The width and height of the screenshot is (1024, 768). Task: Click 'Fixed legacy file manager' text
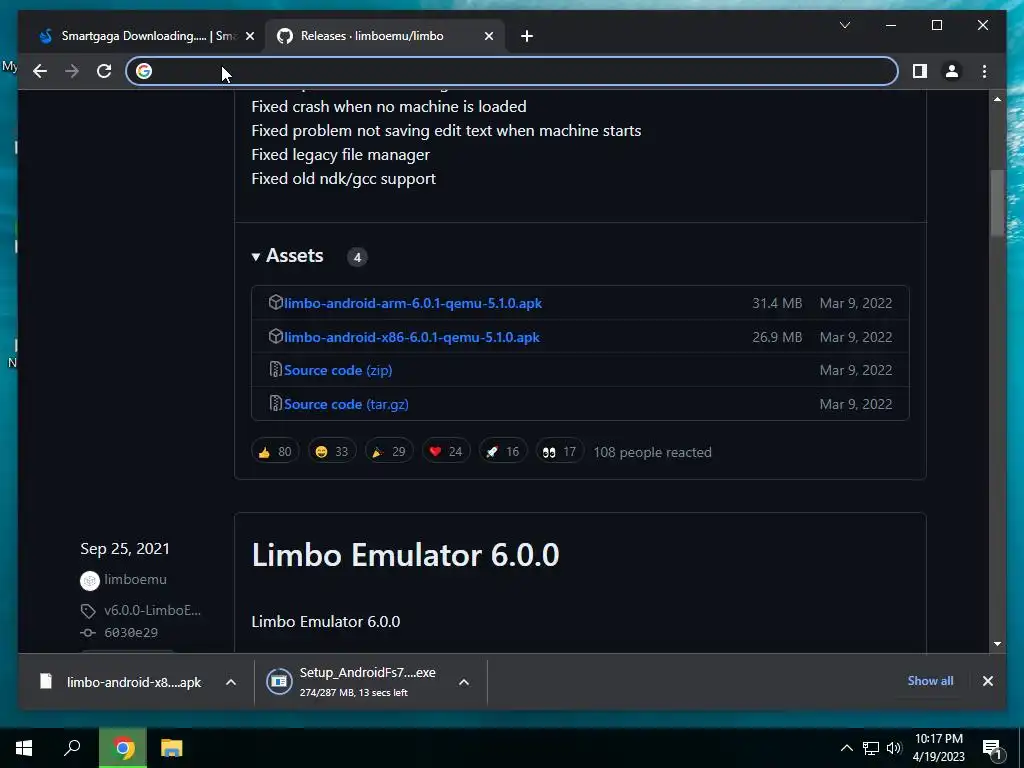coord(340,155)
